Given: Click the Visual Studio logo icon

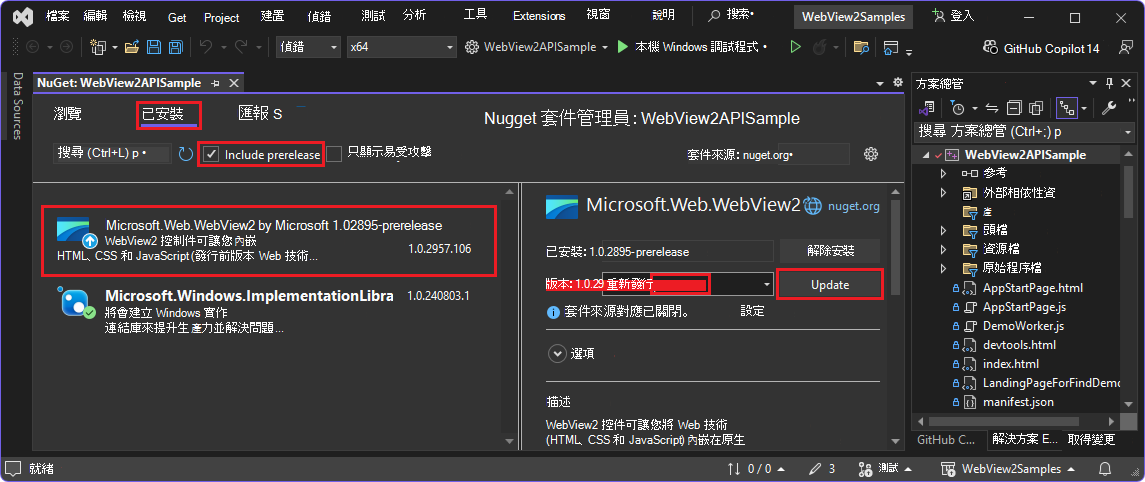Looking at the screenshot, I should 22,15.
